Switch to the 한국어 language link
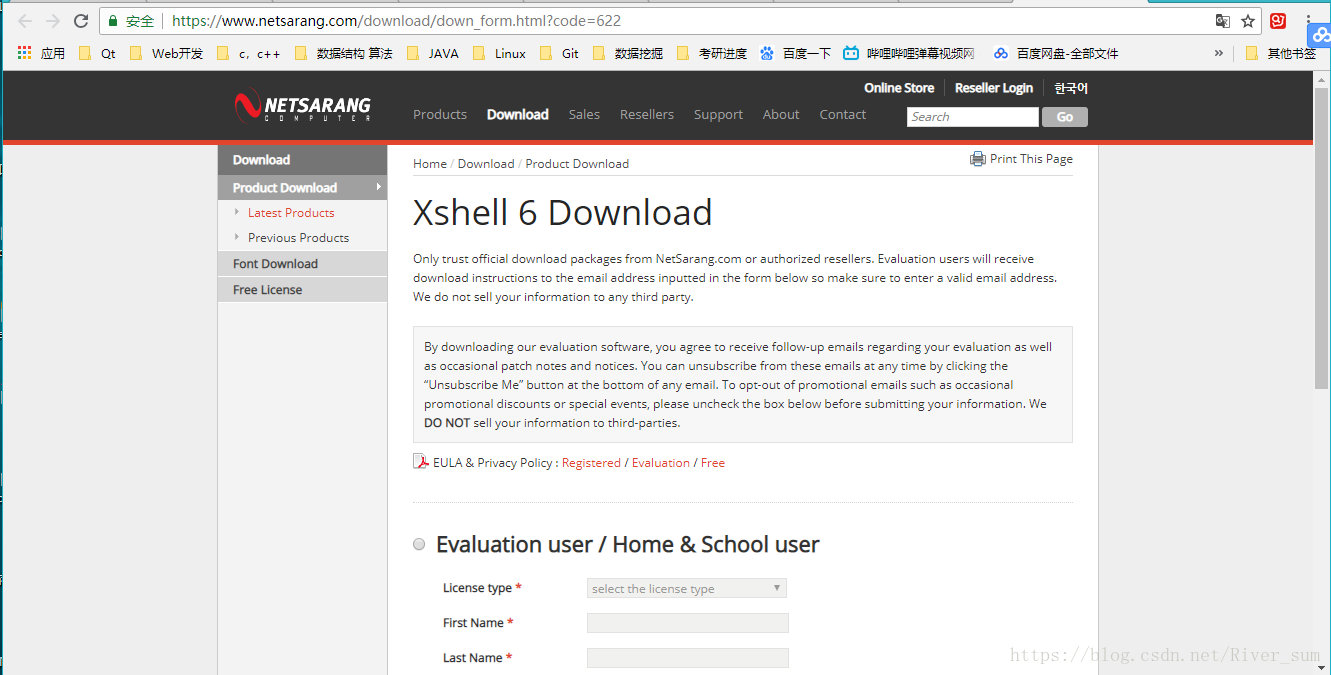The width and height of the screenshot is (1331, 675). [1071, 88]
